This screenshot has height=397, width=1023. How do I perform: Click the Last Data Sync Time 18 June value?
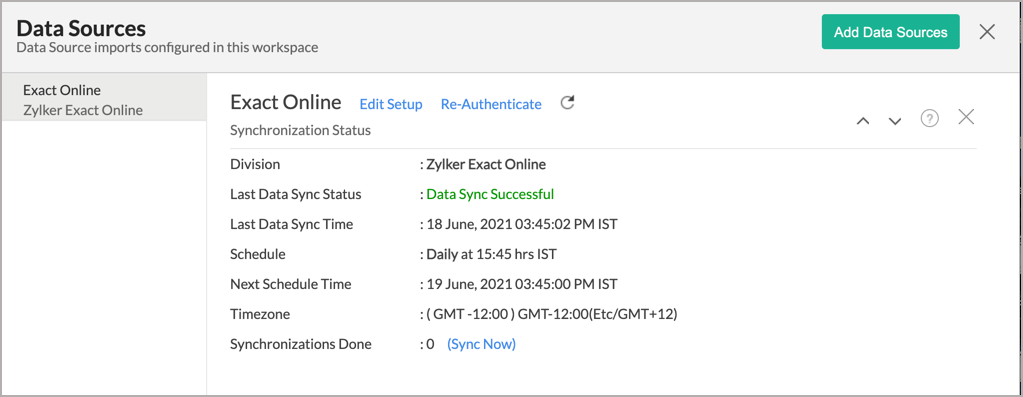click(522, 224)
